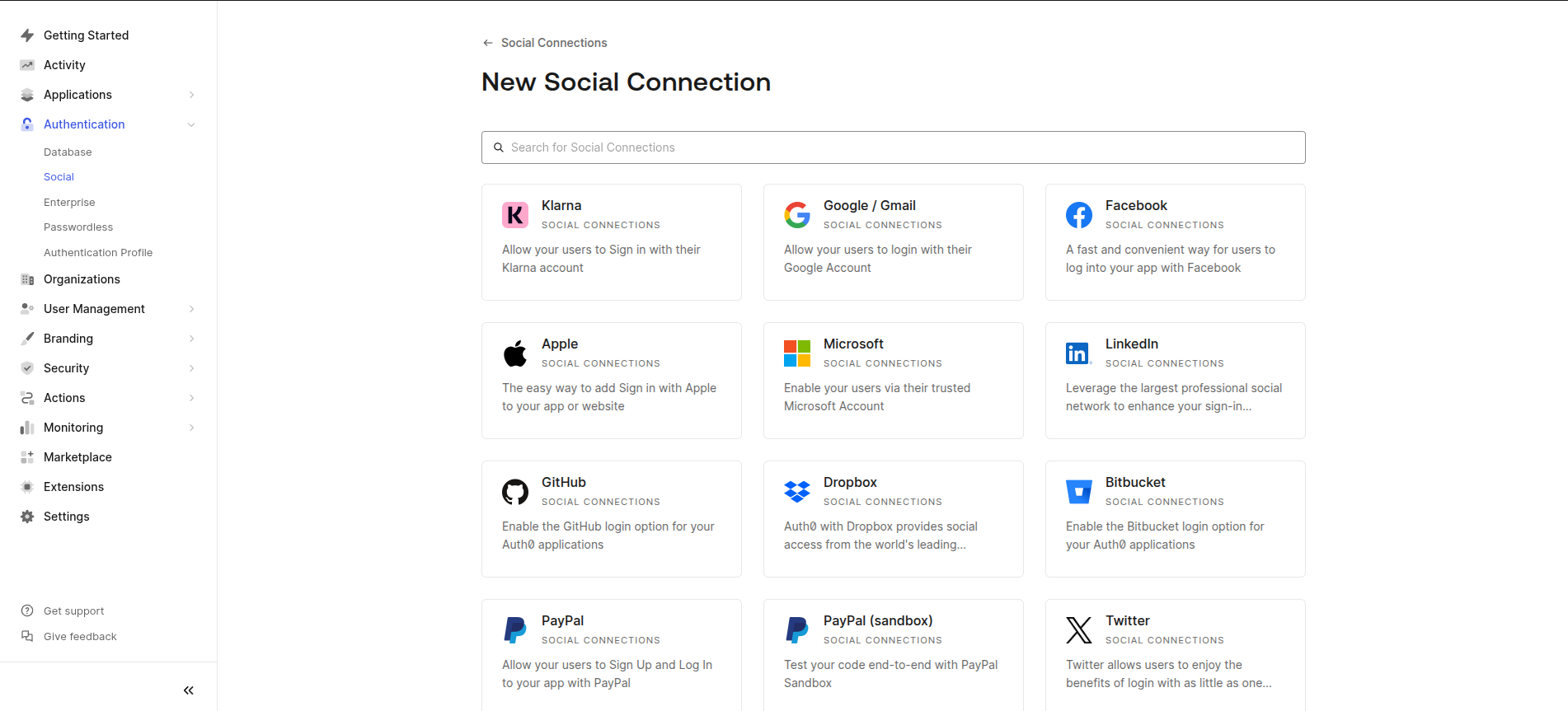Open the Passwordless submenu item
The width and height of the screenshot is (1568, 711).
point(78,227)
